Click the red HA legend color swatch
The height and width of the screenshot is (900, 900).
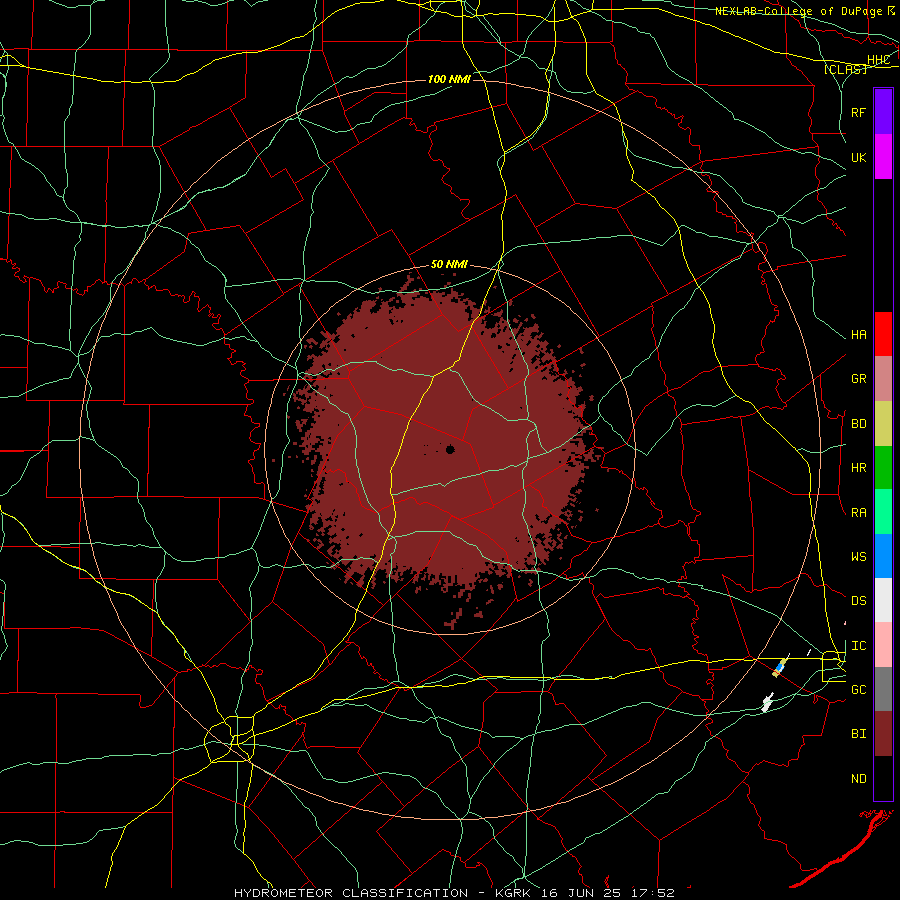point(883,334)
